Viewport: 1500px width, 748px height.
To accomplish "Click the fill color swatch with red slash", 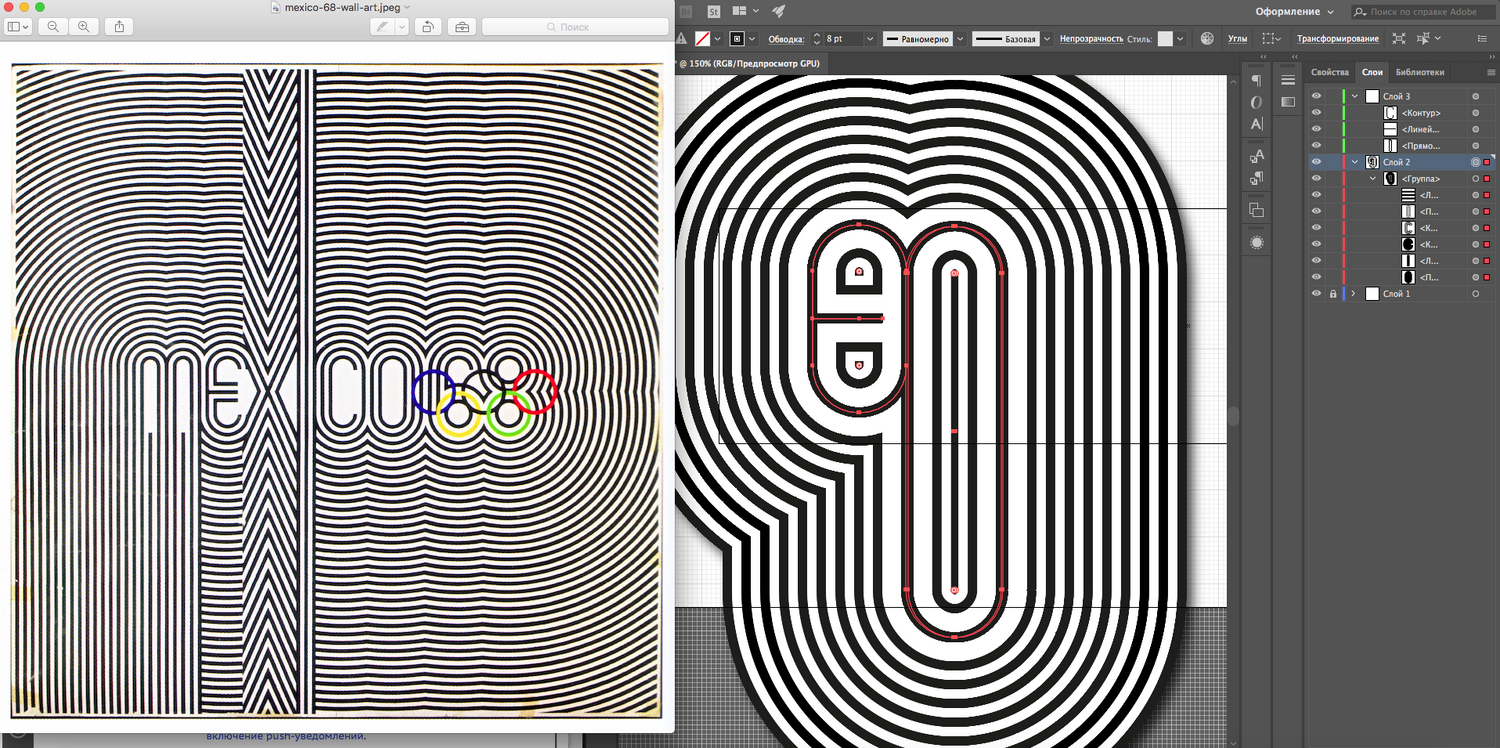I will 702,39.
